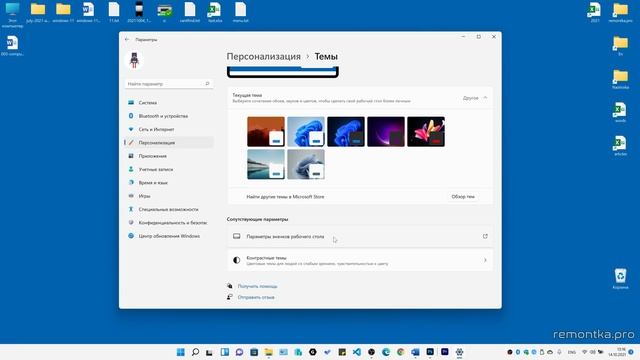Open Google Chrome from taskbar
Image resolution: width=640 pixels, height=360 pixels.
pos(400,352)
